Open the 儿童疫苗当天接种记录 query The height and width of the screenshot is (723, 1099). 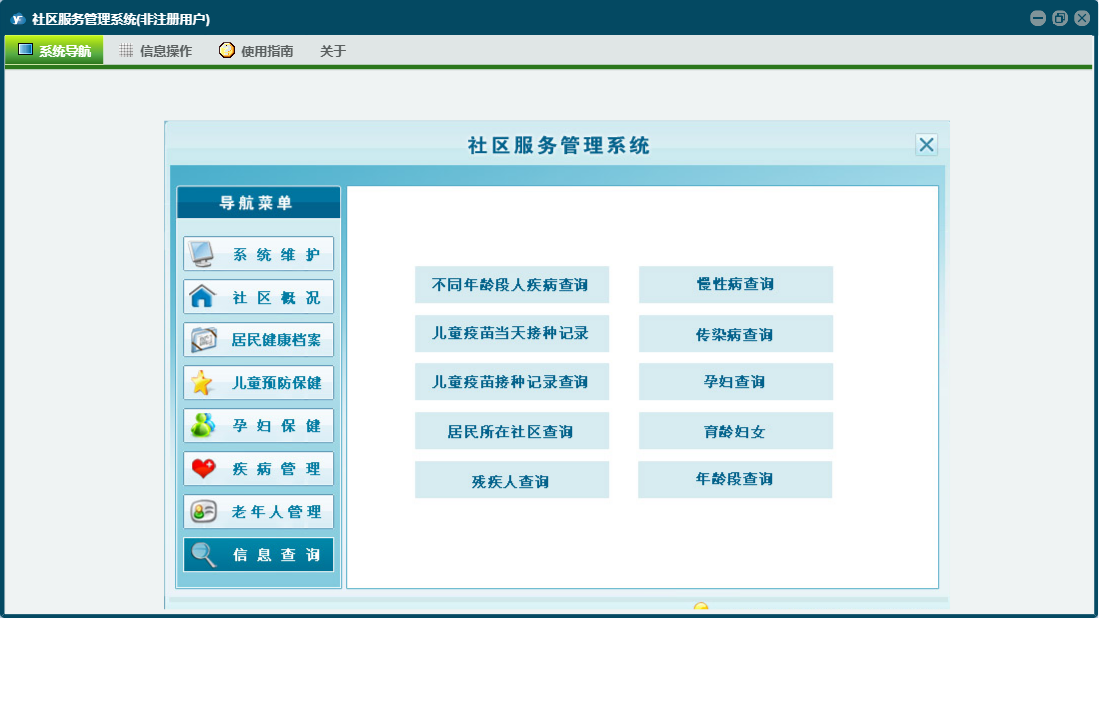pos(512,333)
